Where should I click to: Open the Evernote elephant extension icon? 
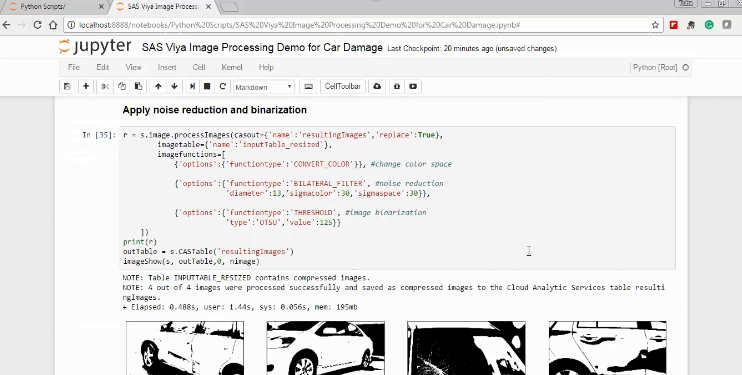pos(691,25)
